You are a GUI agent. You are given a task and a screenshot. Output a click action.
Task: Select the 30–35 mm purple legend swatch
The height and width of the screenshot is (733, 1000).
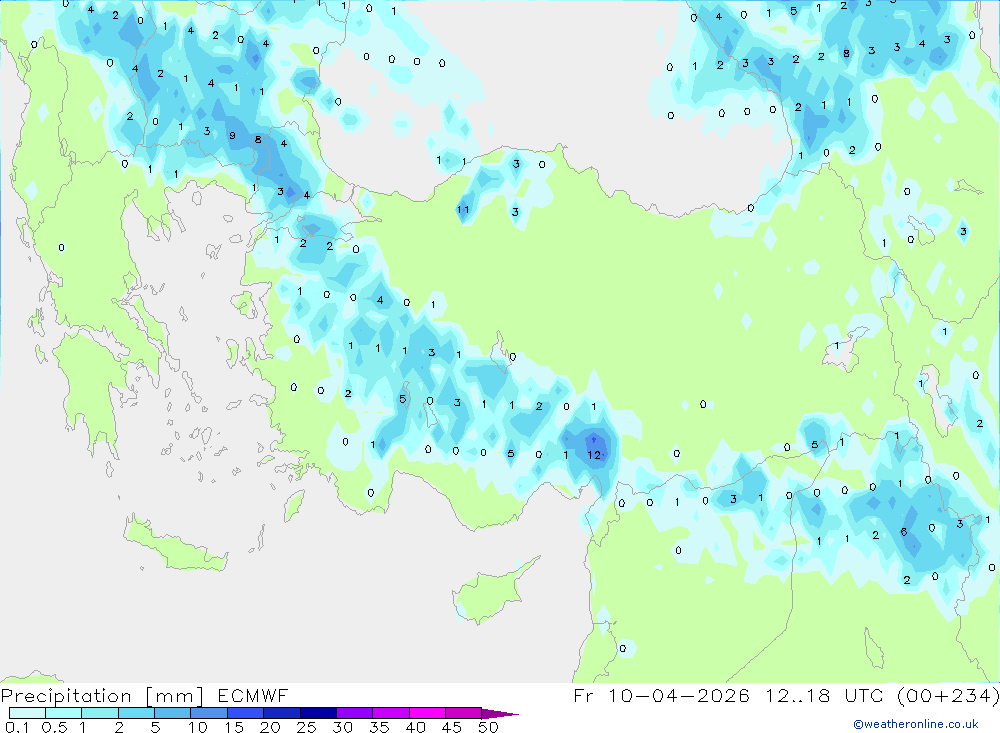[x=355, y=713]
